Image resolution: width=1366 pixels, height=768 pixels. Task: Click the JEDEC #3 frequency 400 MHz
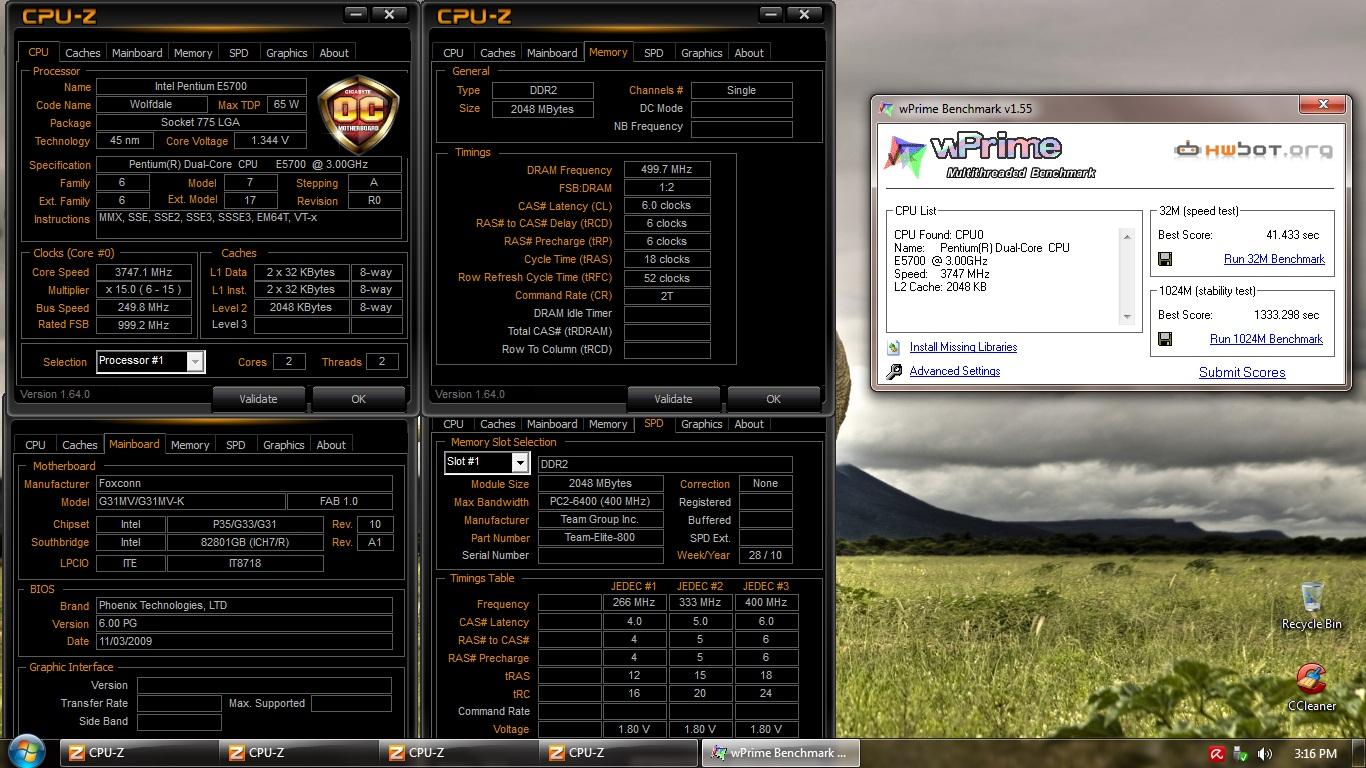[x=766, y=603]
